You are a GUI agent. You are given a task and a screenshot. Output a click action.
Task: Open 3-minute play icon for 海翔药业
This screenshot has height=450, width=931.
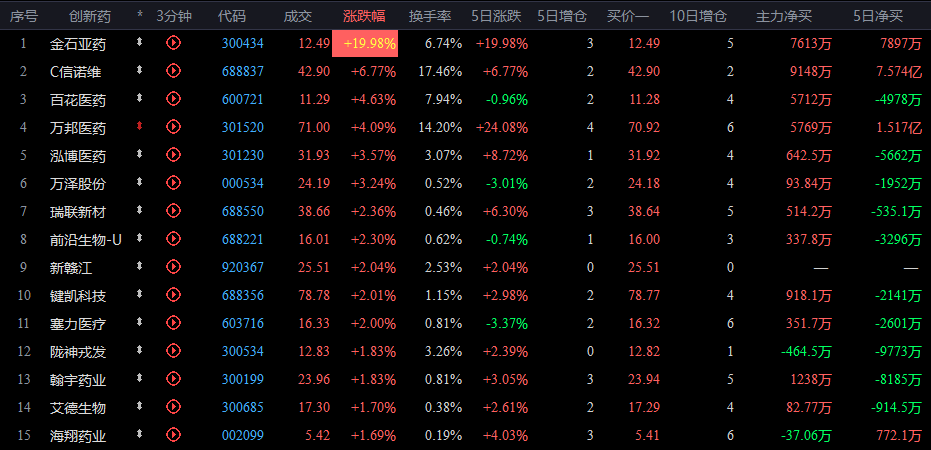tap(173, 435)
